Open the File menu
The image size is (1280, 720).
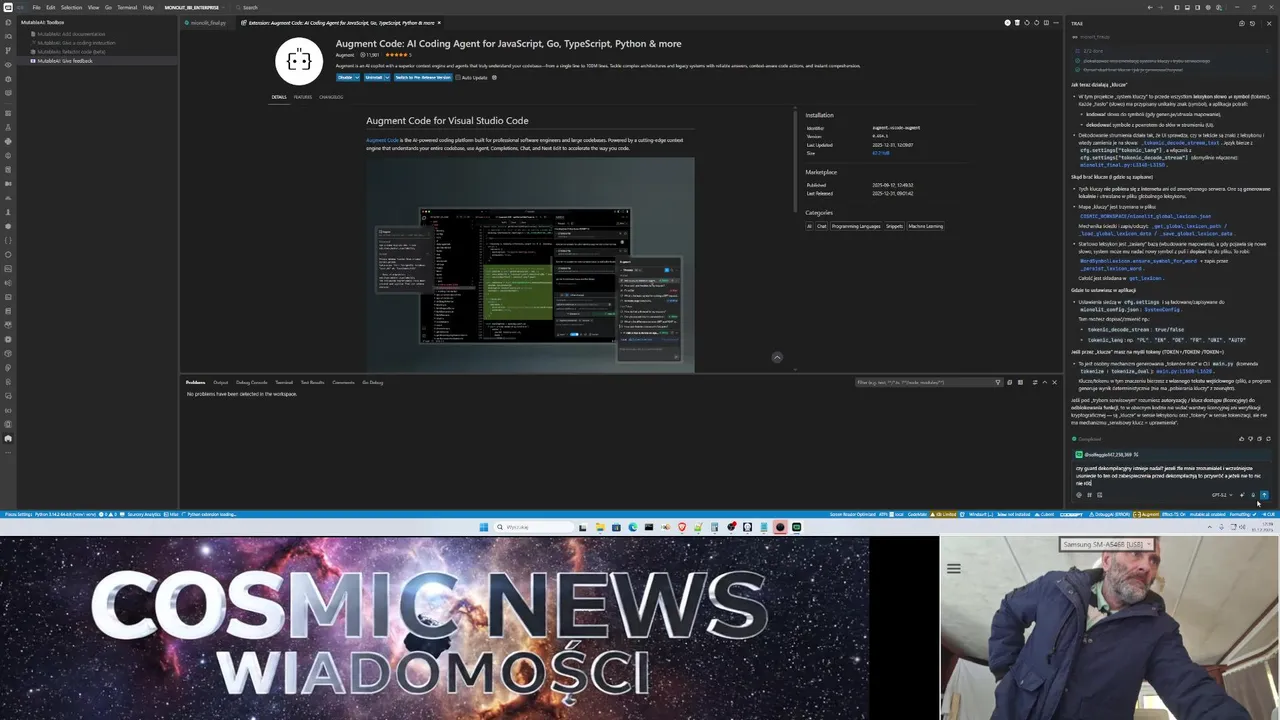[x=36, y=7]
